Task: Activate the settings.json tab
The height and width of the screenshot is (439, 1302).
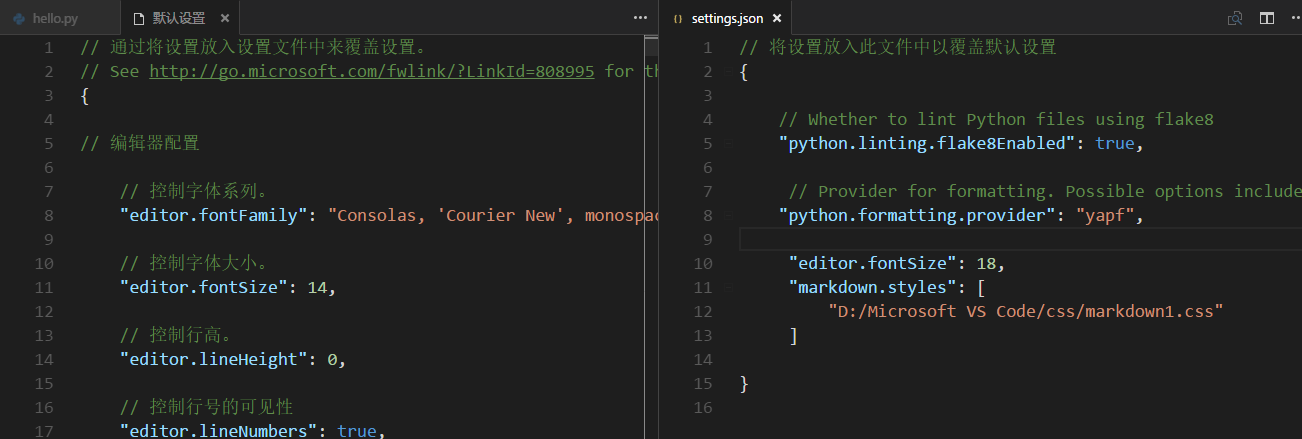Action: (x=726, y=18)
